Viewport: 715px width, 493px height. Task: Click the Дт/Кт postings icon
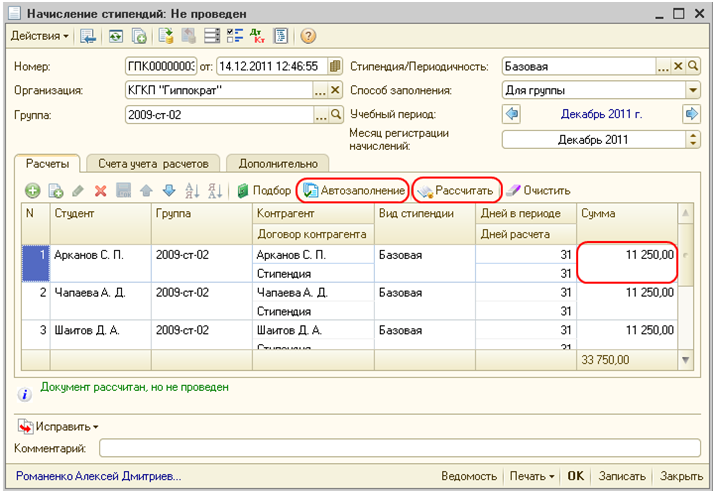[x=257, y=36]
